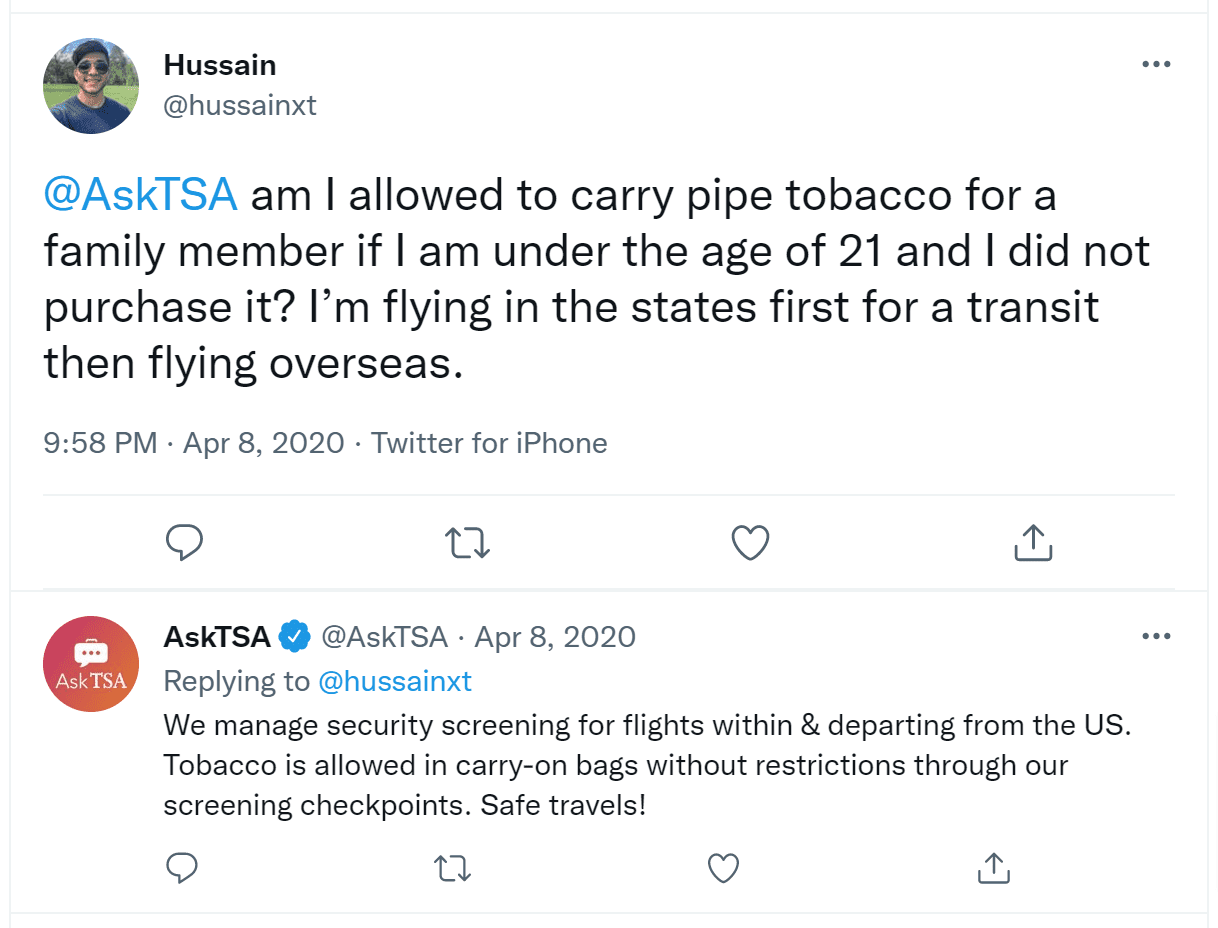Image resolution: width=1218 pixels, height=928 pixels.
Task: Reply to the AskTSA tweet
Action: click(181, 867)
